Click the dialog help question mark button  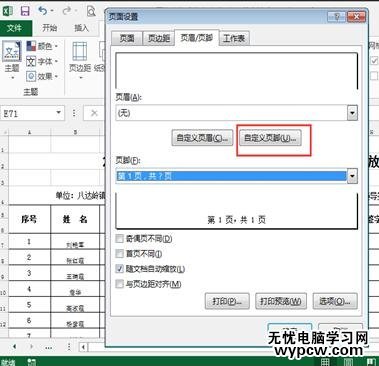coord(336,16)
